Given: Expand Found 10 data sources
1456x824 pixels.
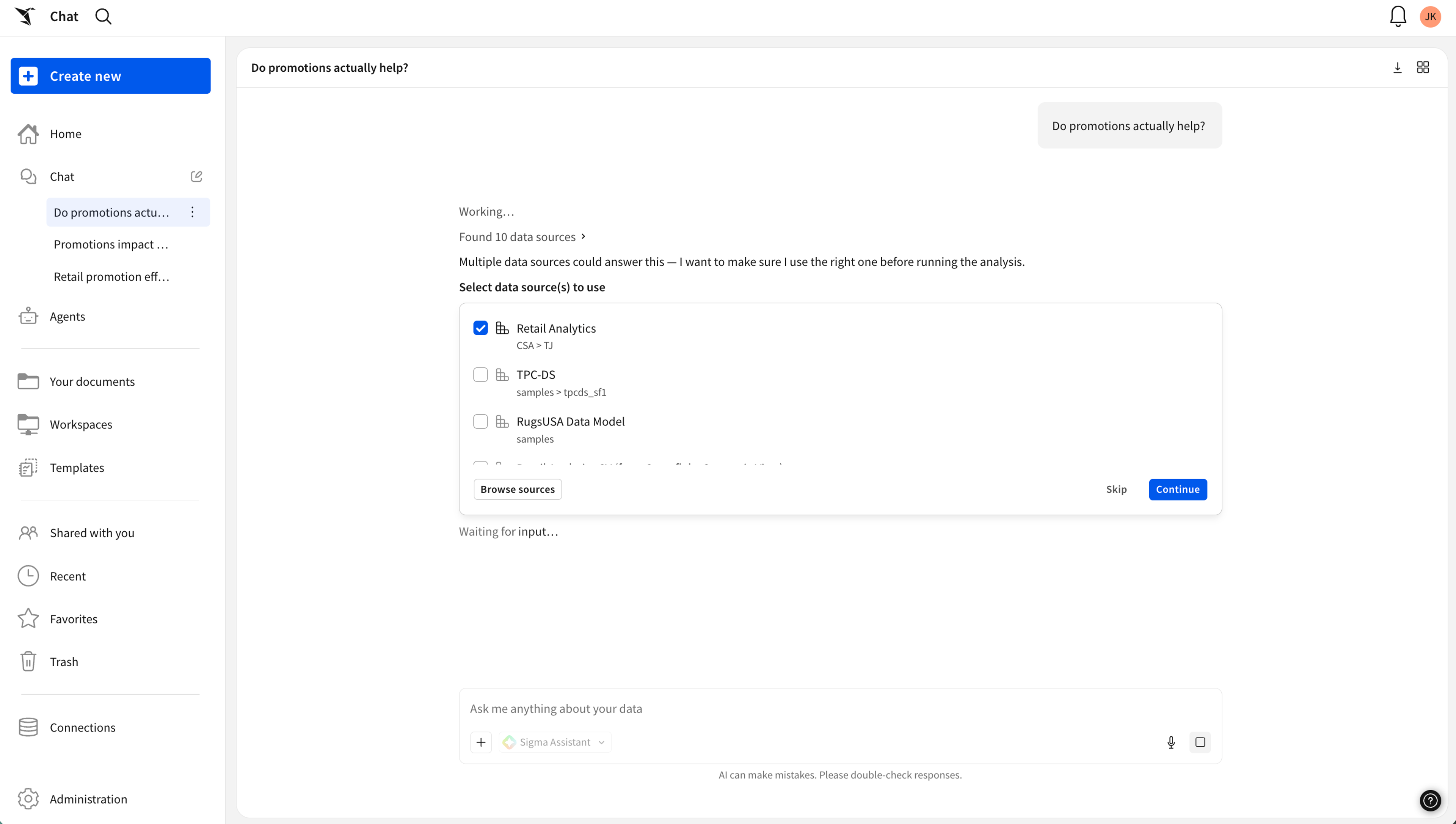Looking at the screenshot, I should pos(522,237).
